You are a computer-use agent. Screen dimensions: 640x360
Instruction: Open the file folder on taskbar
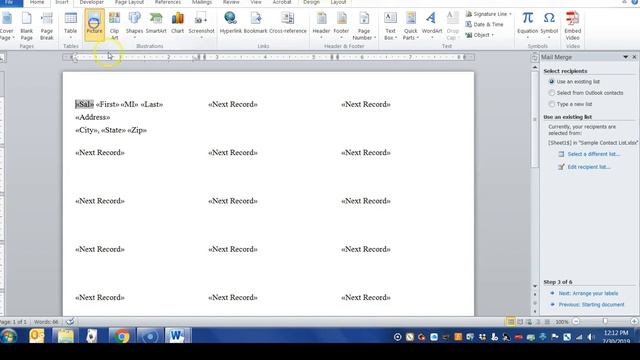(x=65, y=336)
